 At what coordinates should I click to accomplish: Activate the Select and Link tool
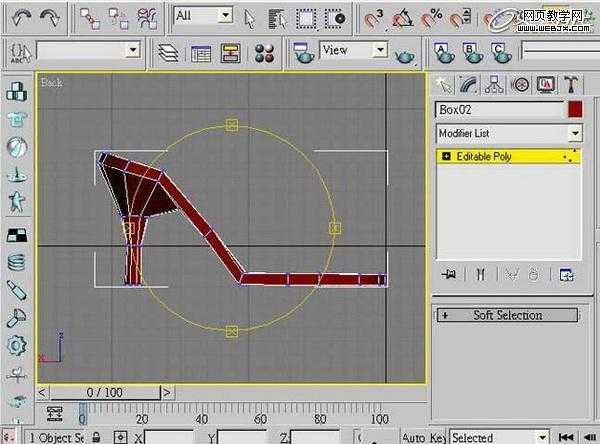tap(90, 18)
